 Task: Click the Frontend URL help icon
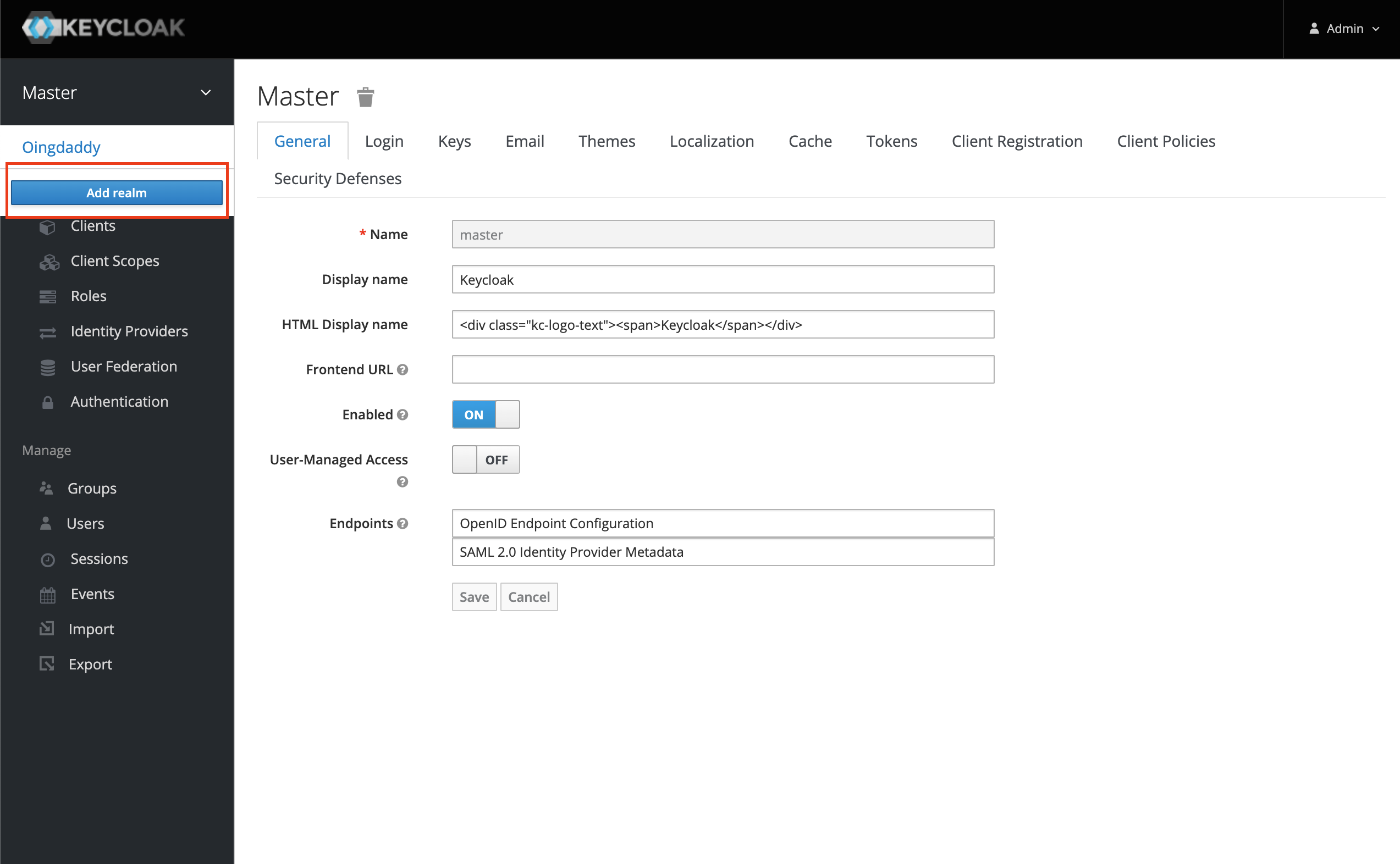click(x=403, y=370)
